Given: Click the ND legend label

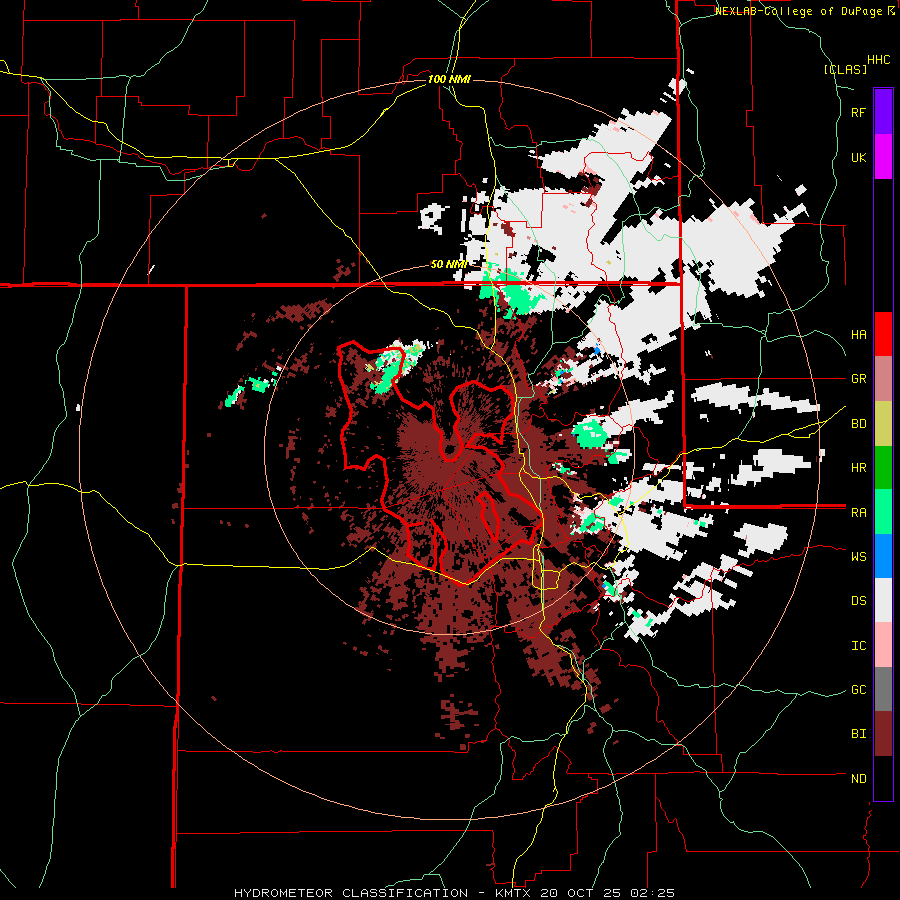Looking at the screenshot, I should (858, 779).
